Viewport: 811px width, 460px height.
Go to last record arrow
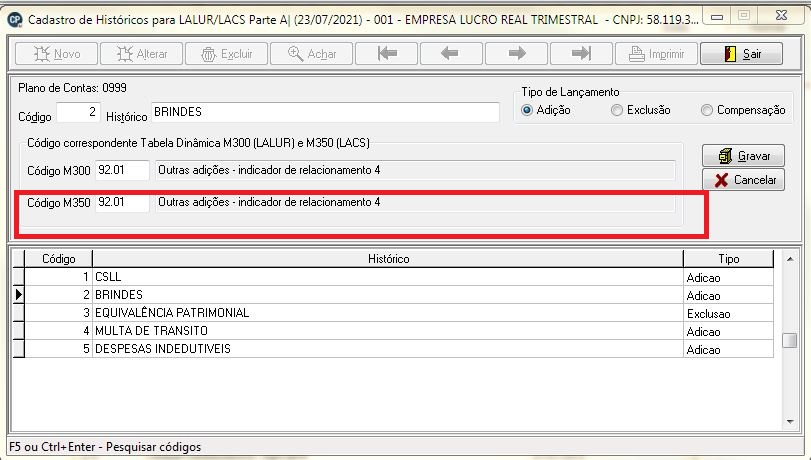581,53
